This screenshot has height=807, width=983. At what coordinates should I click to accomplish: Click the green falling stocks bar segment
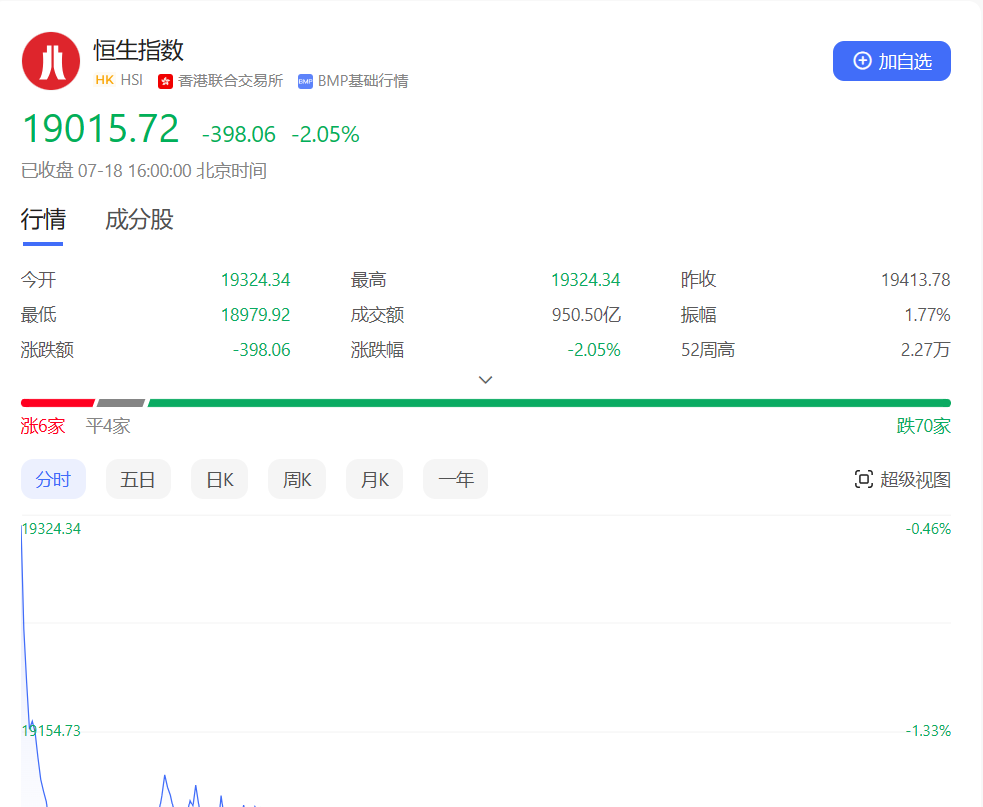[x=549, y=403]
